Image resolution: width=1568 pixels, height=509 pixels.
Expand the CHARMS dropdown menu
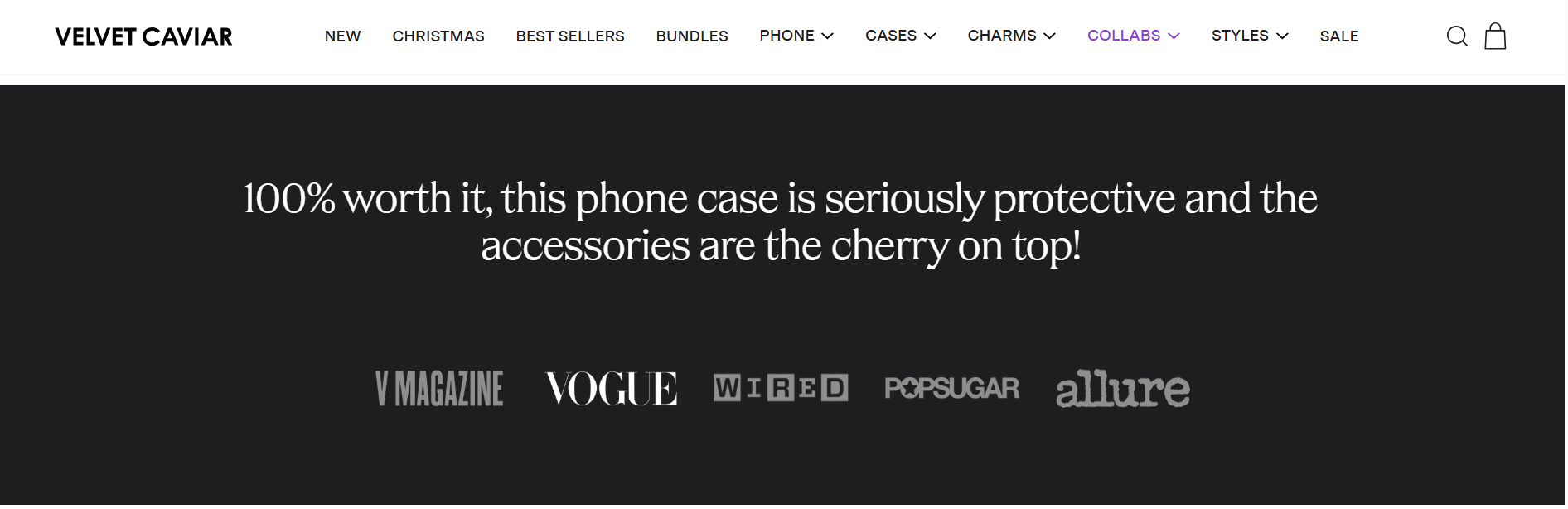[x=1011, y=36]
